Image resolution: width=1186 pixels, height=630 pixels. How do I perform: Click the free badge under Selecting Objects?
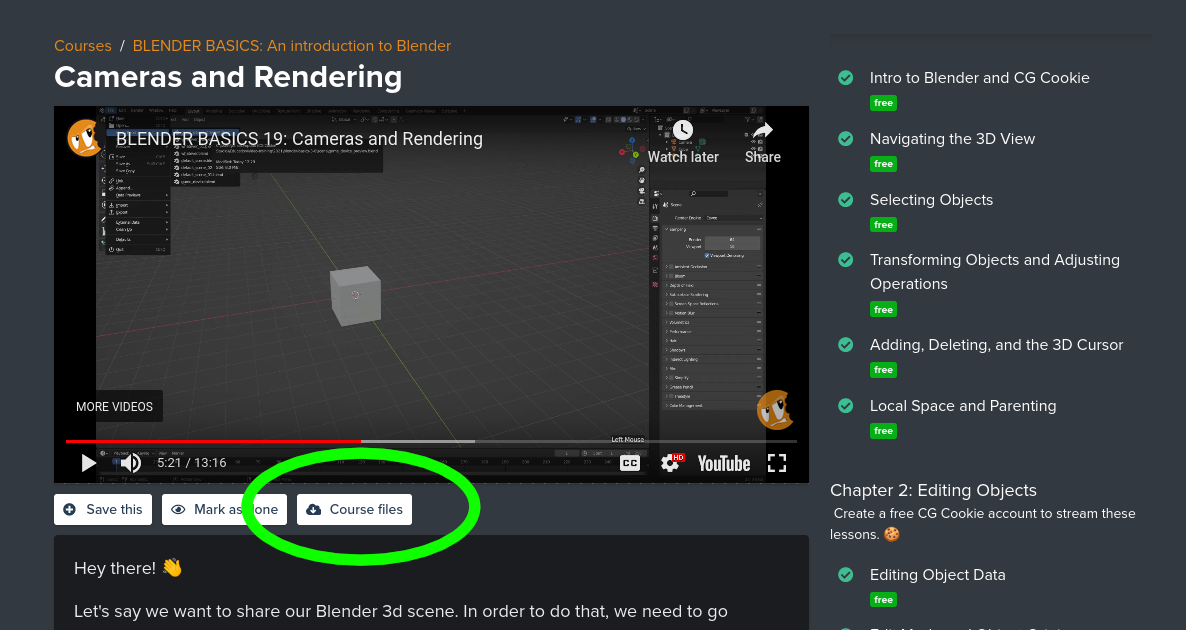pyautogui.click(x=883, y=225)
